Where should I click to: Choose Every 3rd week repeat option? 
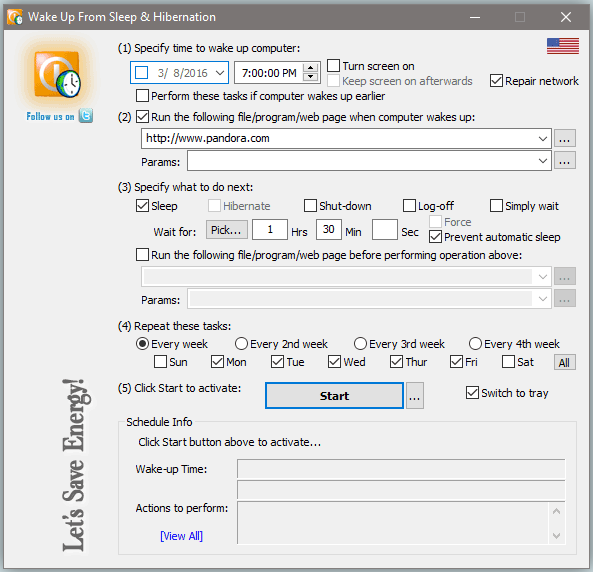(x=360, y=344)
